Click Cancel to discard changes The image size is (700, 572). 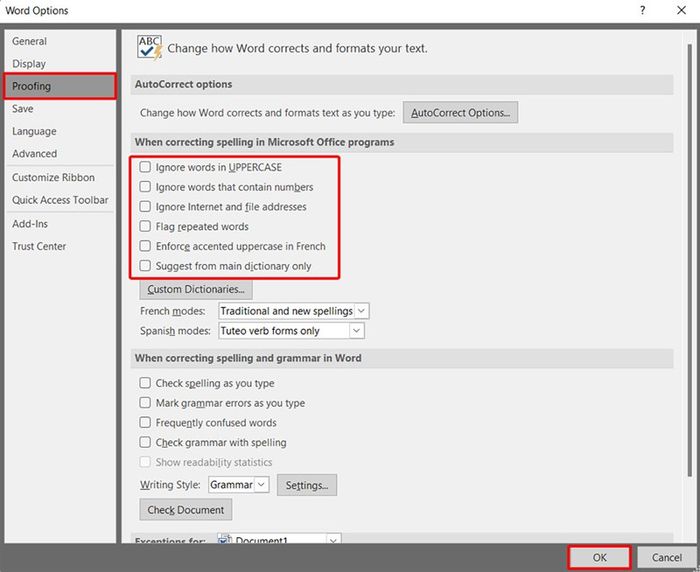[x=667, y=557]
